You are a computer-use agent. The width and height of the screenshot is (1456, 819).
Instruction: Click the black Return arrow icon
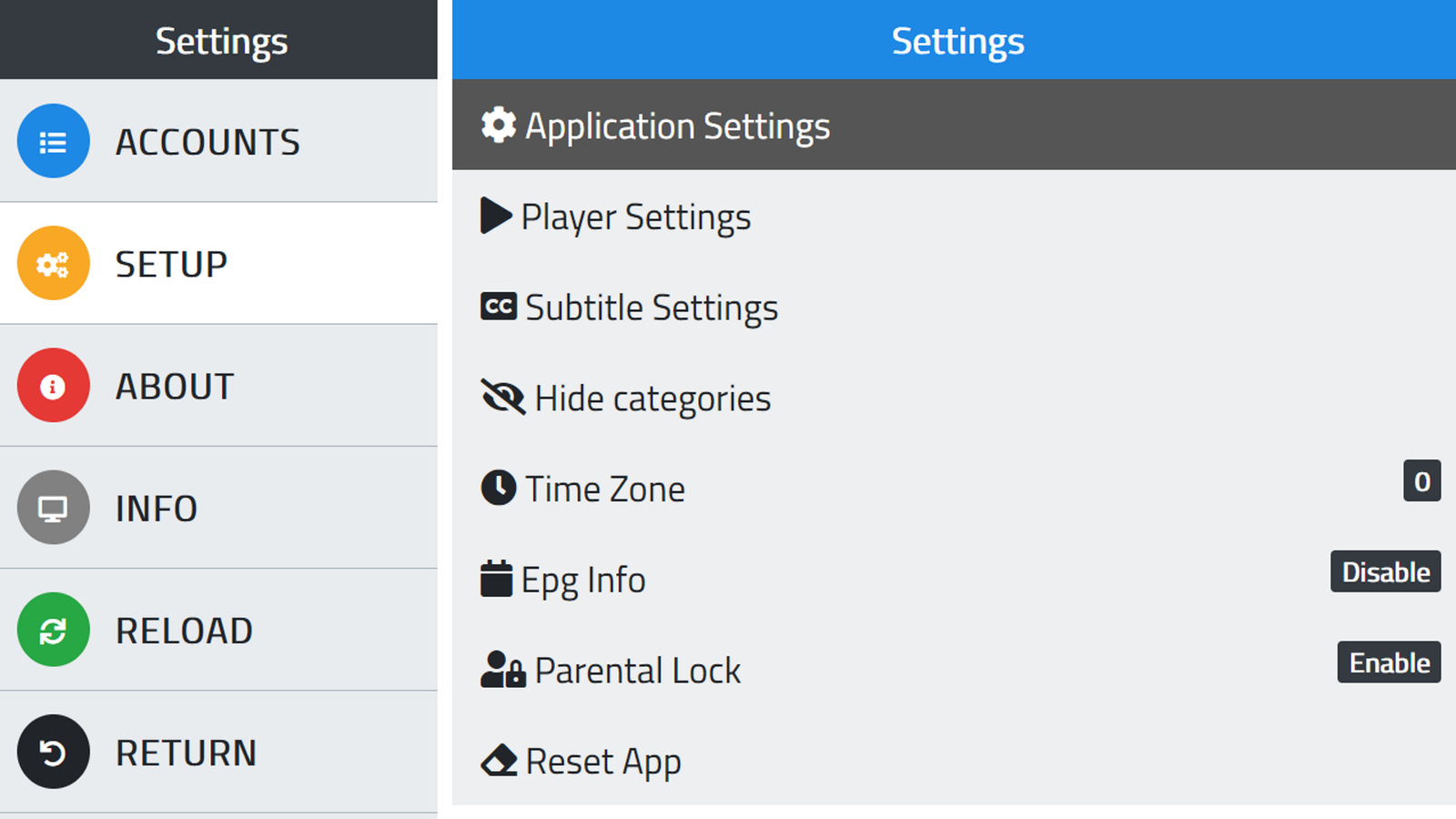[x=53, y=752]
